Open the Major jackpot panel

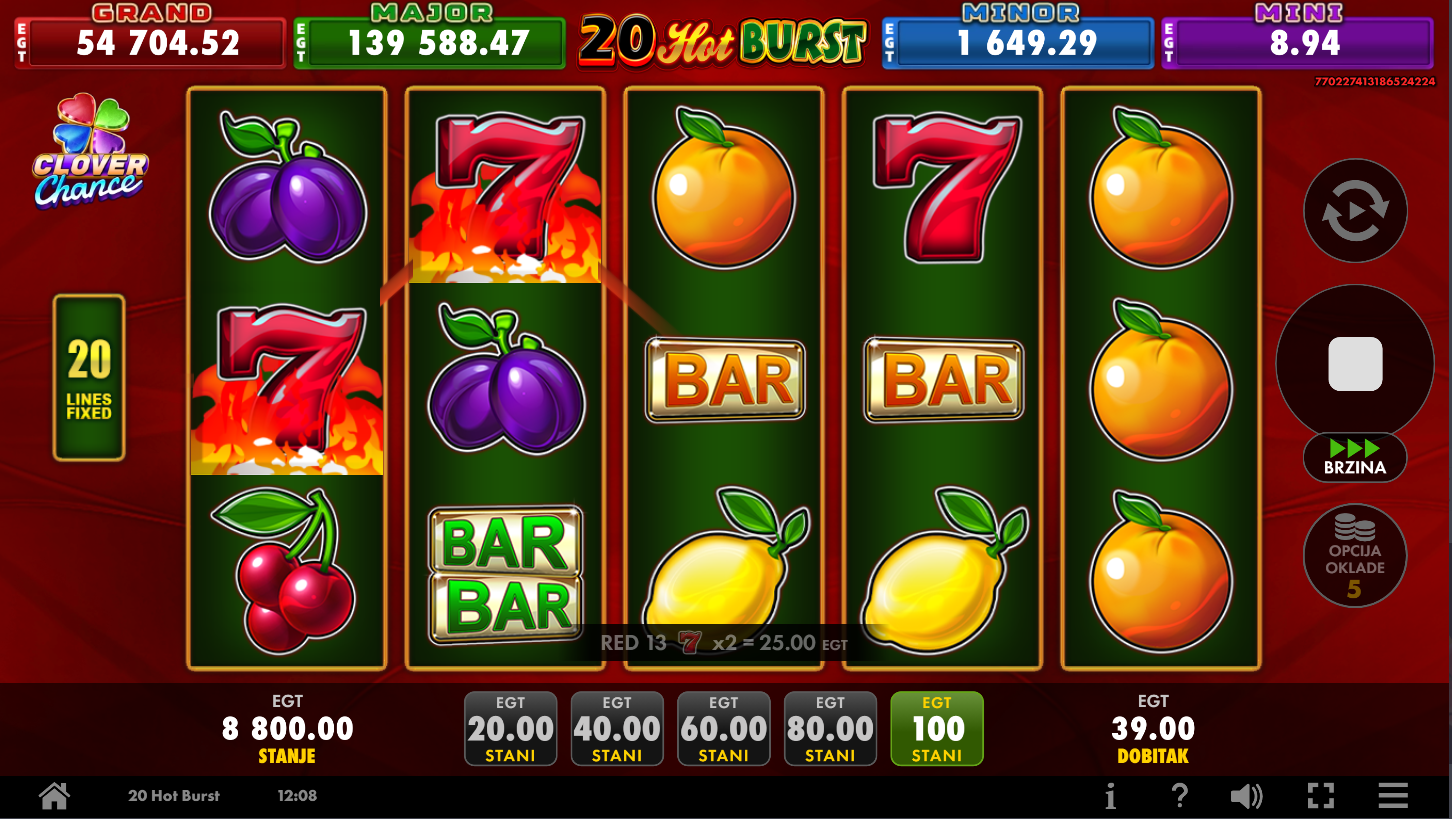point(430,35)
